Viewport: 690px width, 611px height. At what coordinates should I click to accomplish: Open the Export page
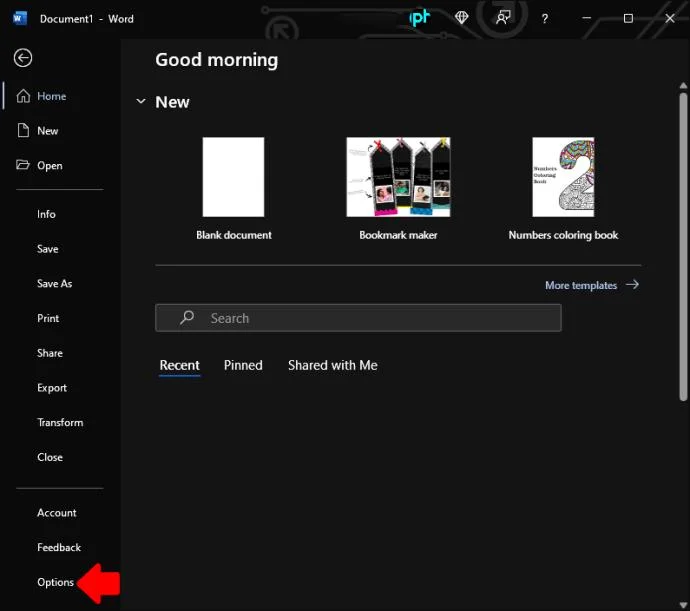[x=52, y=388]
